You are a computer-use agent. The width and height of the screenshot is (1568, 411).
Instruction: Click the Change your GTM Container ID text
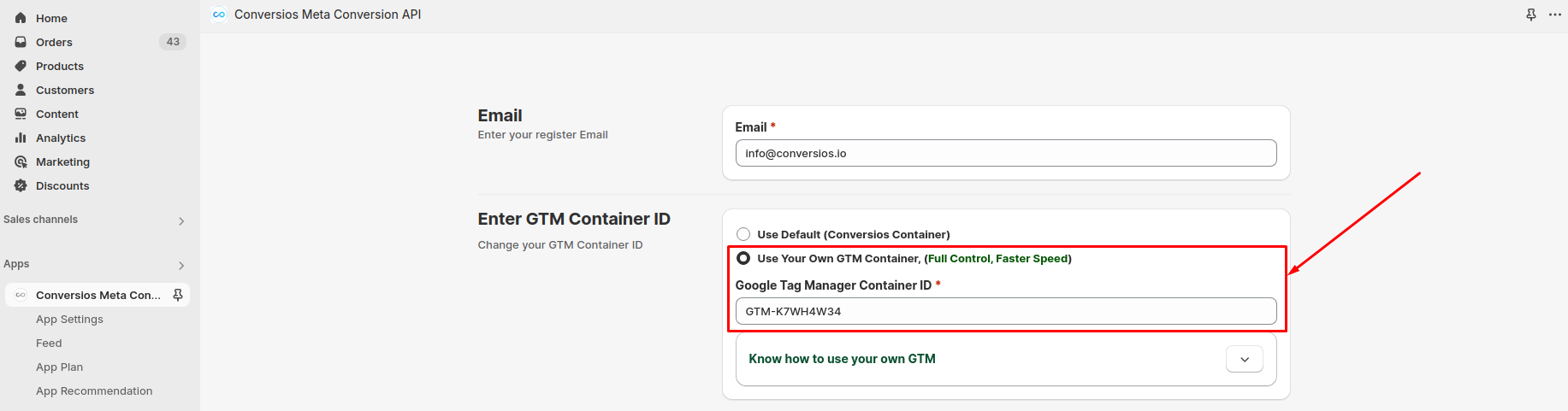click(560, 245)
